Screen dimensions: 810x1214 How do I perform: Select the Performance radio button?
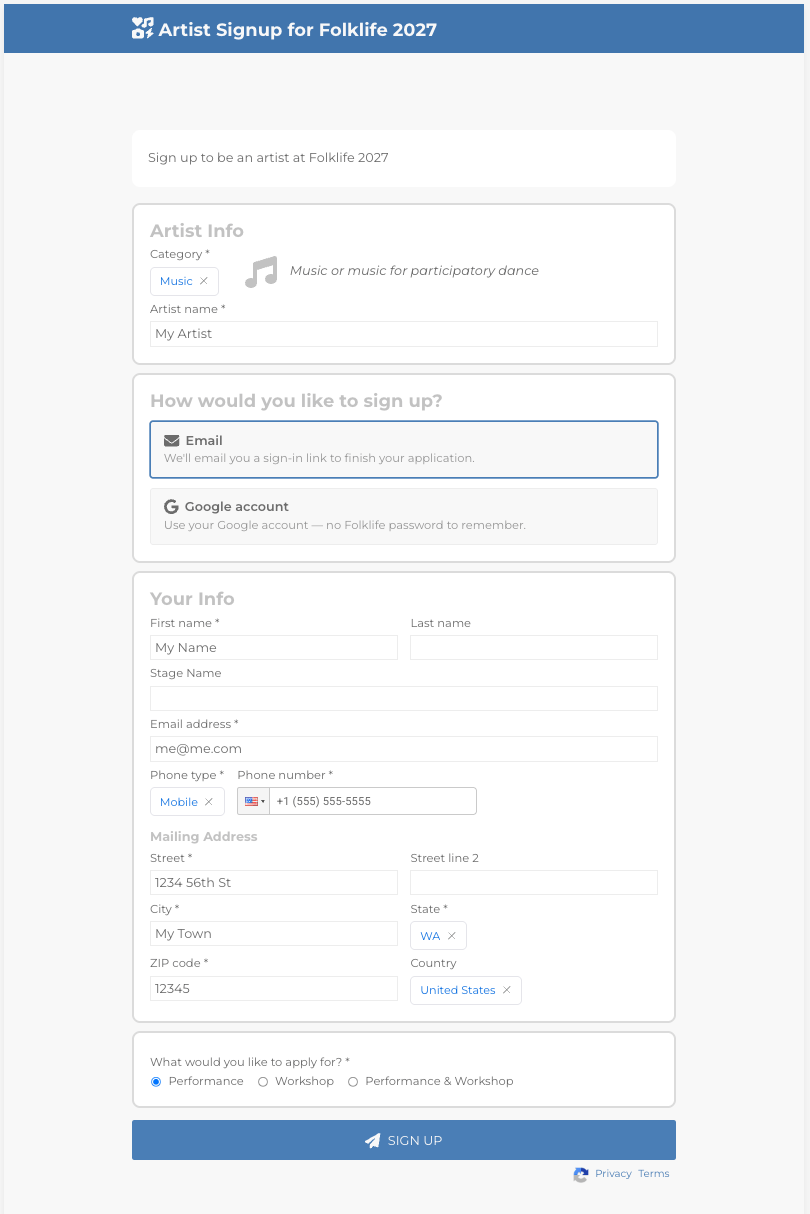[x=156, y=1082]
